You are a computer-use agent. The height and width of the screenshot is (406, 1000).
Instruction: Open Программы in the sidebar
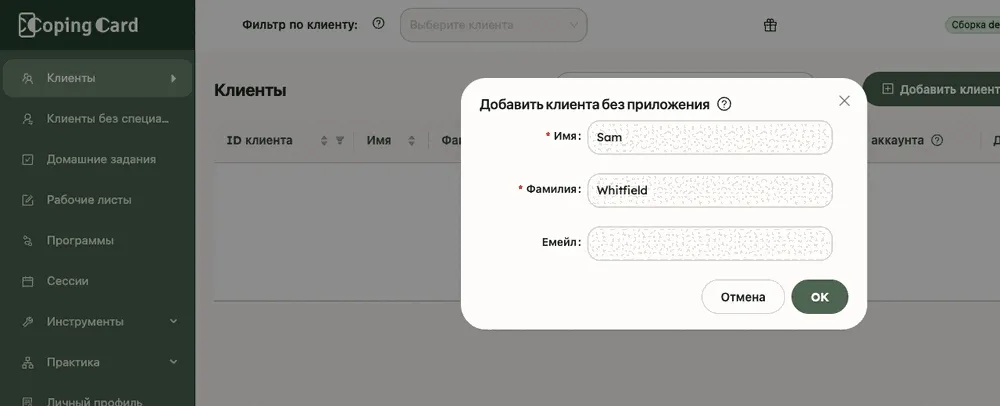(x=98, y=240)
